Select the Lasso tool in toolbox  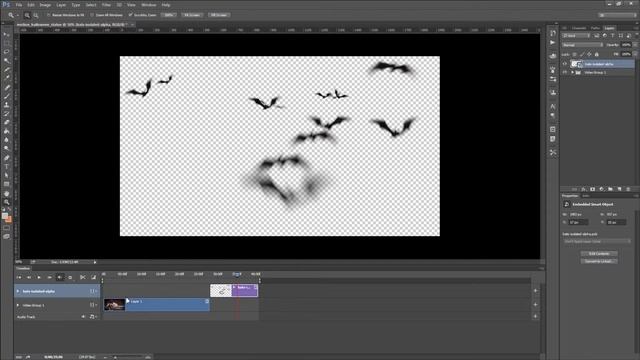click(7, 52)
